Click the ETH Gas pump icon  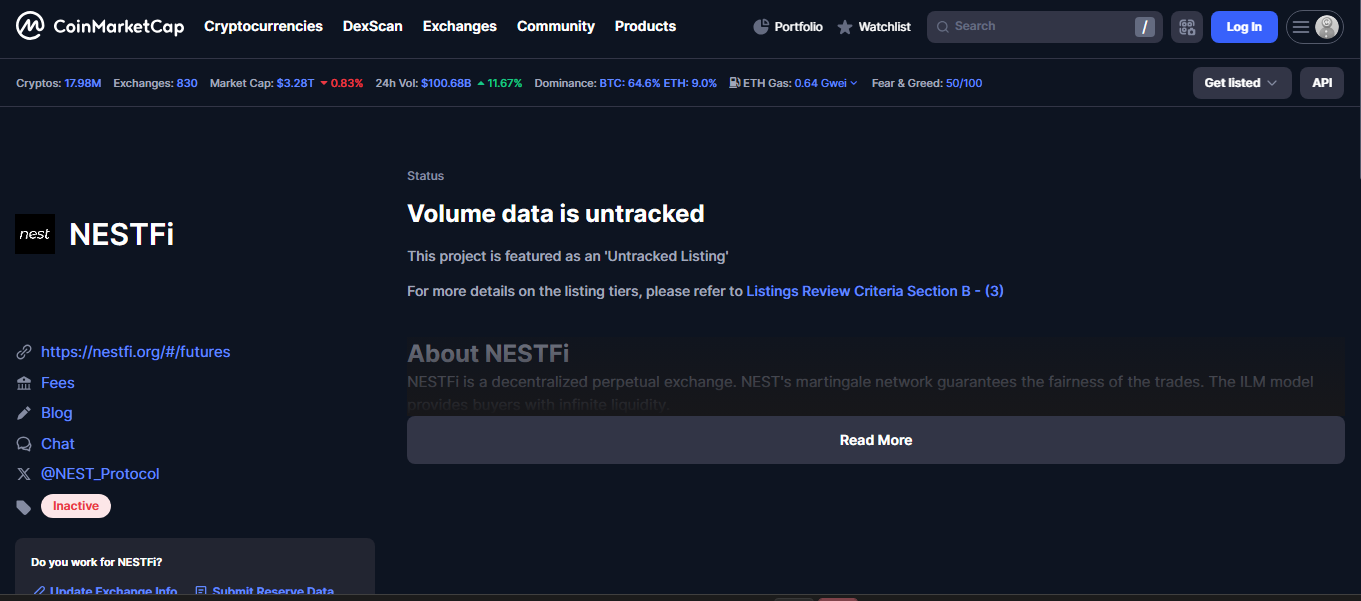(x=735, y=83)
